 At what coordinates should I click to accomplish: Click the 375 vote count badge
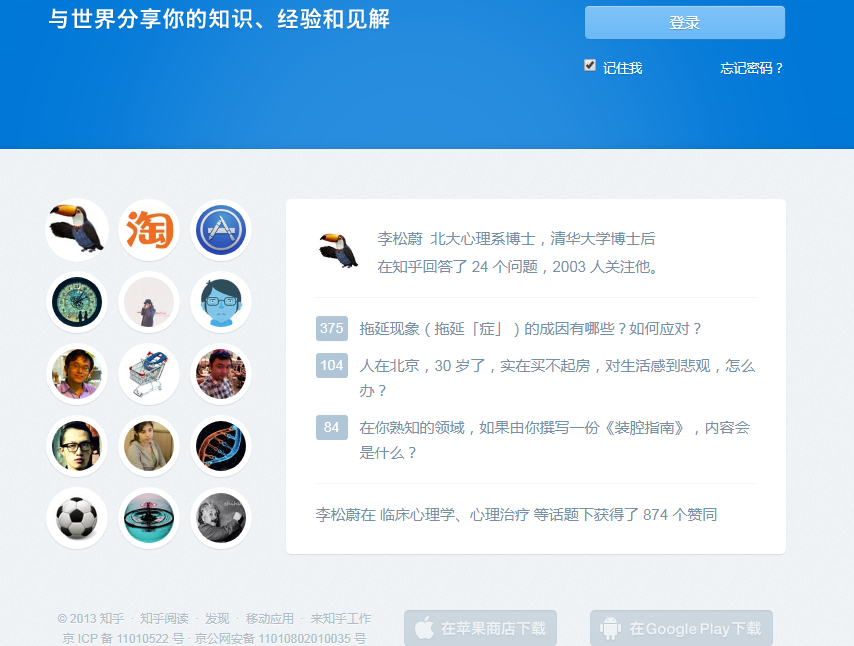332,328
